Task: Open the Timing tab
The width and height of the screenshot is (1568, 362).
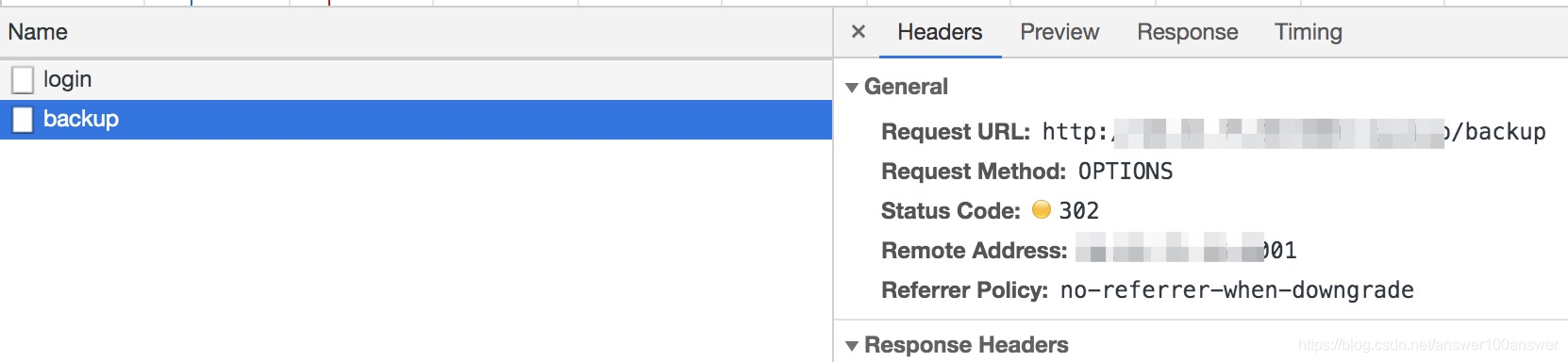Action: click(x=1308, y=32)
